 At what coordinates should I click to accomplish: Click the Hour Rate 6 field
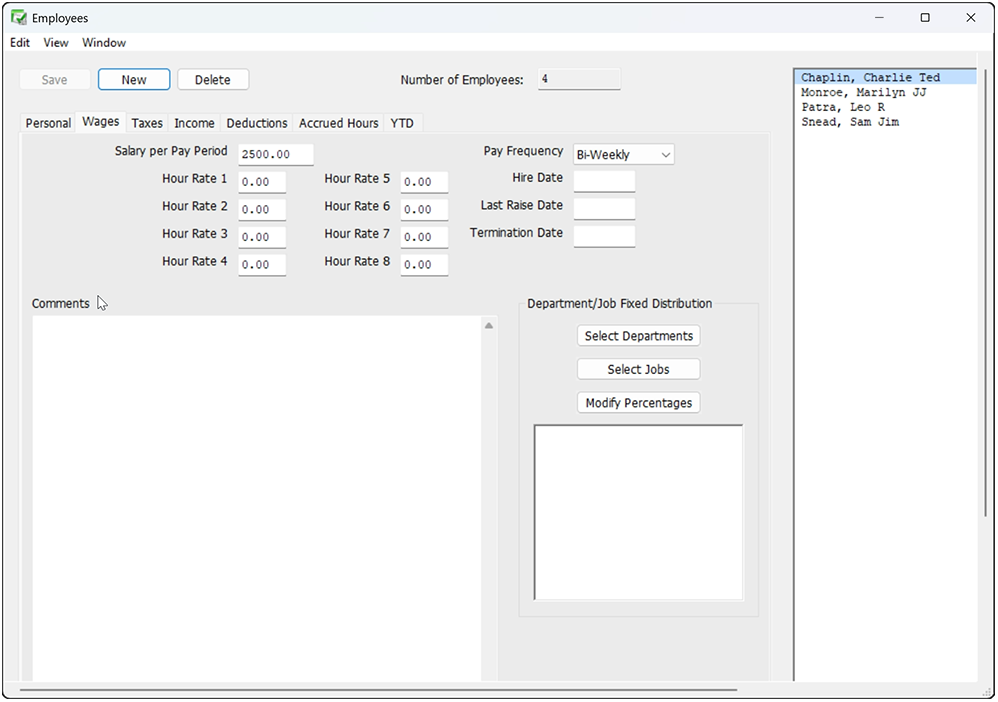pos(425,209)
